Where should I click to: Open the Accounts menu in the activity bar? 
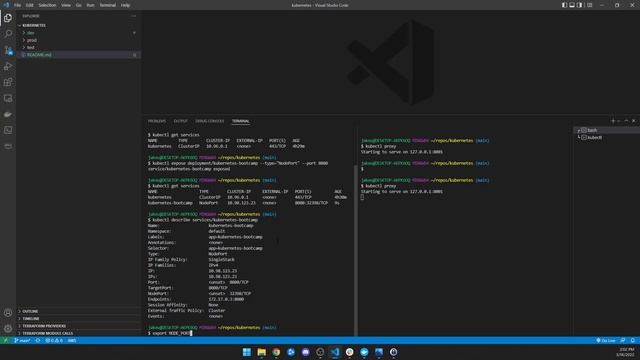[x=8, y=313]
